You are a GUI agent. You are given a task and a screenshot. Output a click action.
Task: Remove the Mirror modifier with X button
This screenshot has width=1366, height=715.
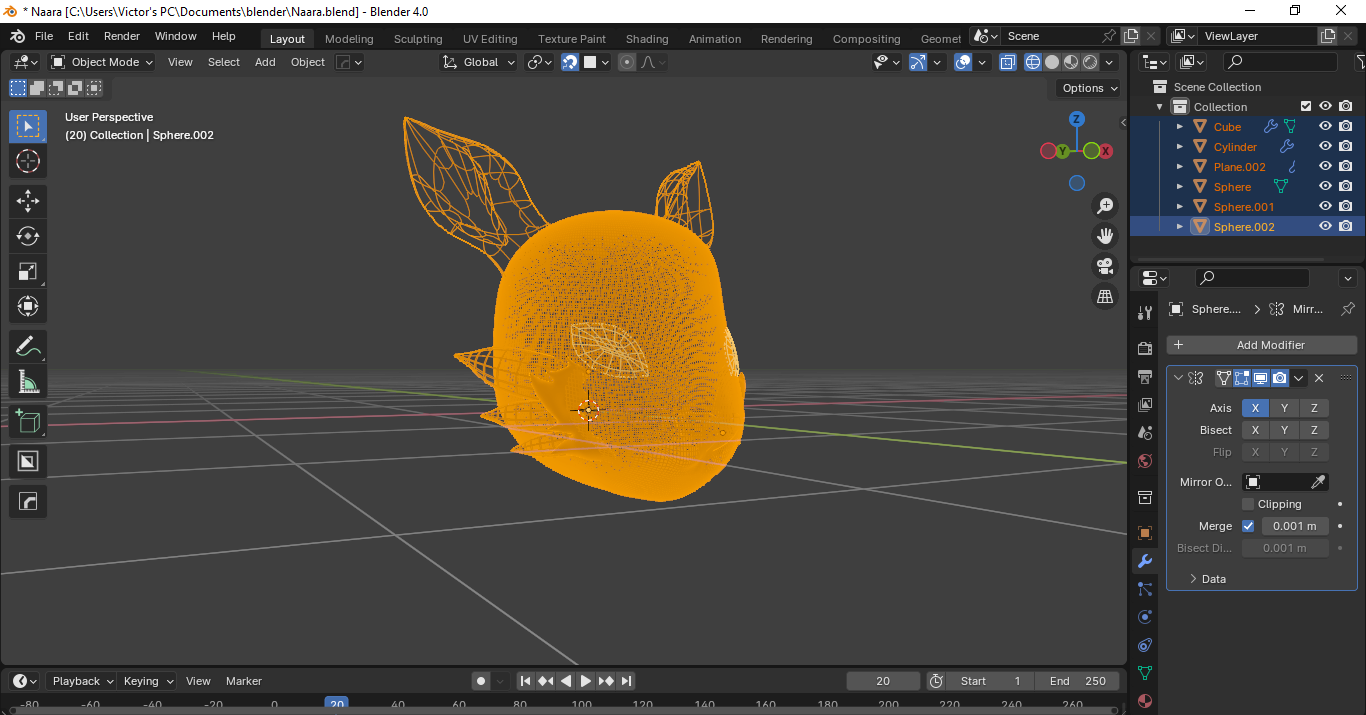coord(1319,378)
